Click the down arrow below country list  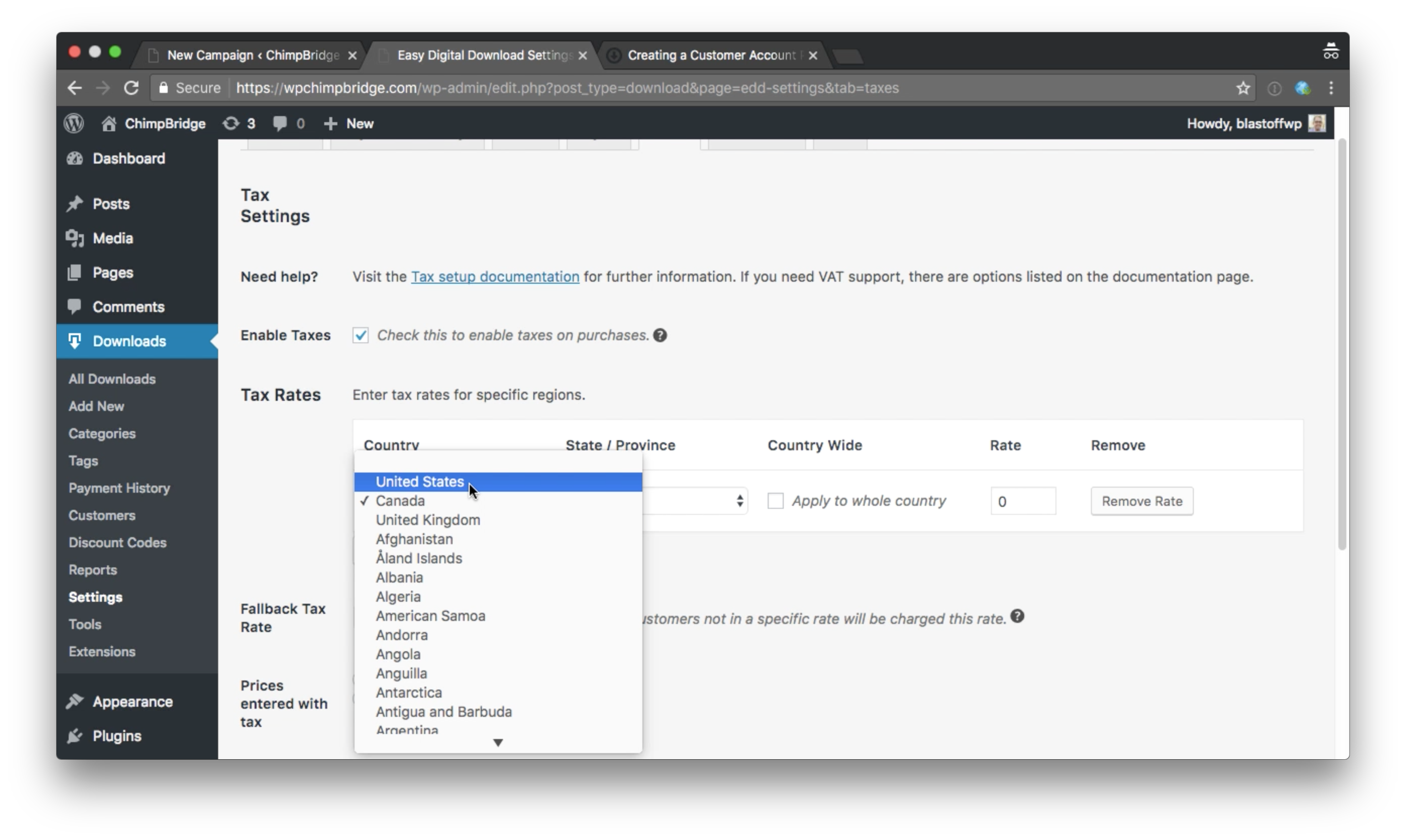(498, 742)
